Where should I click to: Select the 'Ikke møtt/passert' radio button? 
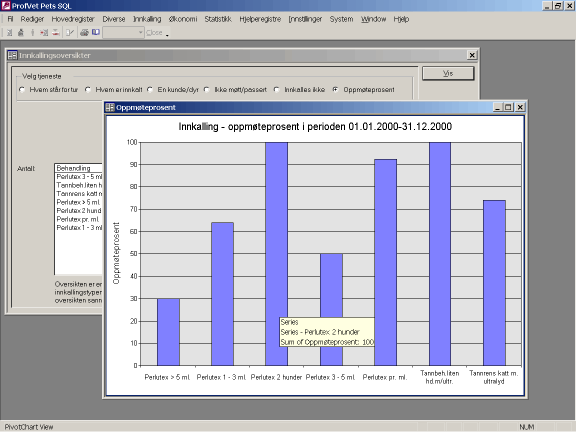pos(207,90)
